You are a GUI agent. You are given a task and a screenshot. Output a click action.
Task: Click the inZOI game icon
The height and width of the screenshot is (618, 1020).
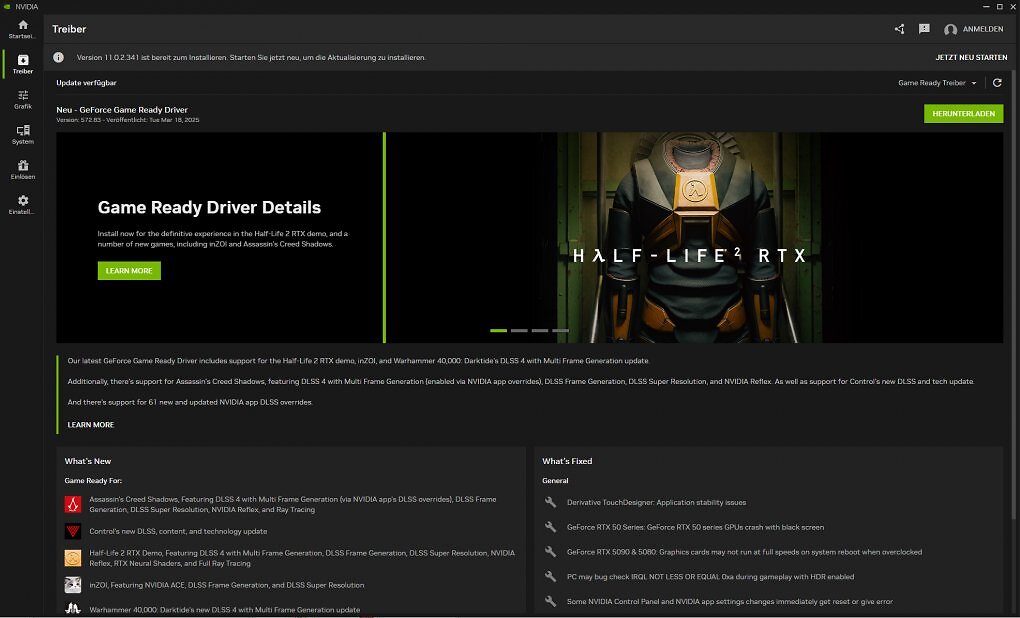click(73, 585)
